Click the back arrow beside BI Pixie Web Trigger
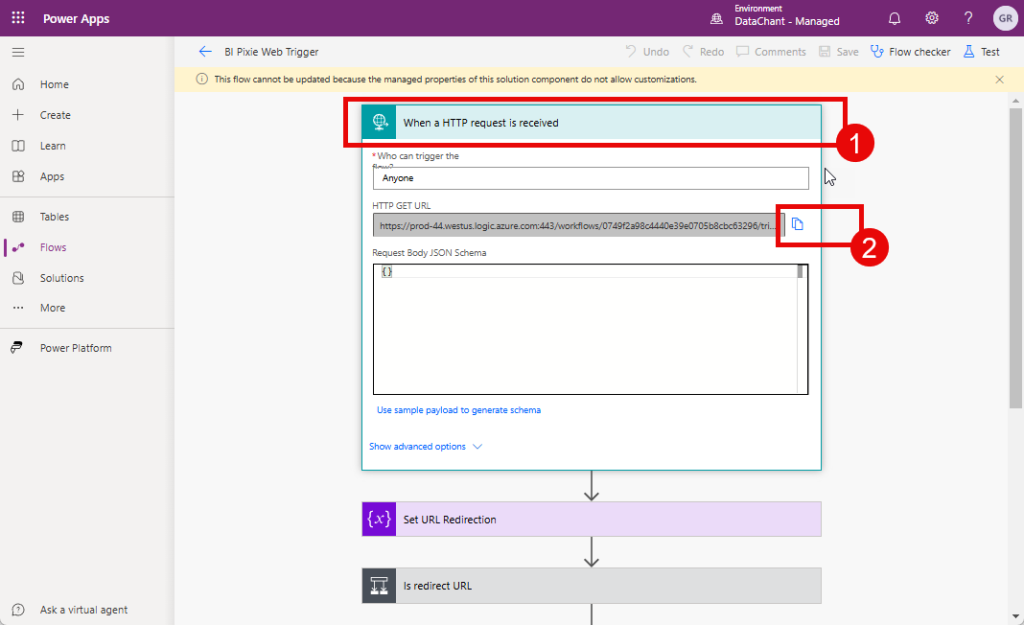Viewport: 1024px width, 625px height. coord(205,52)
